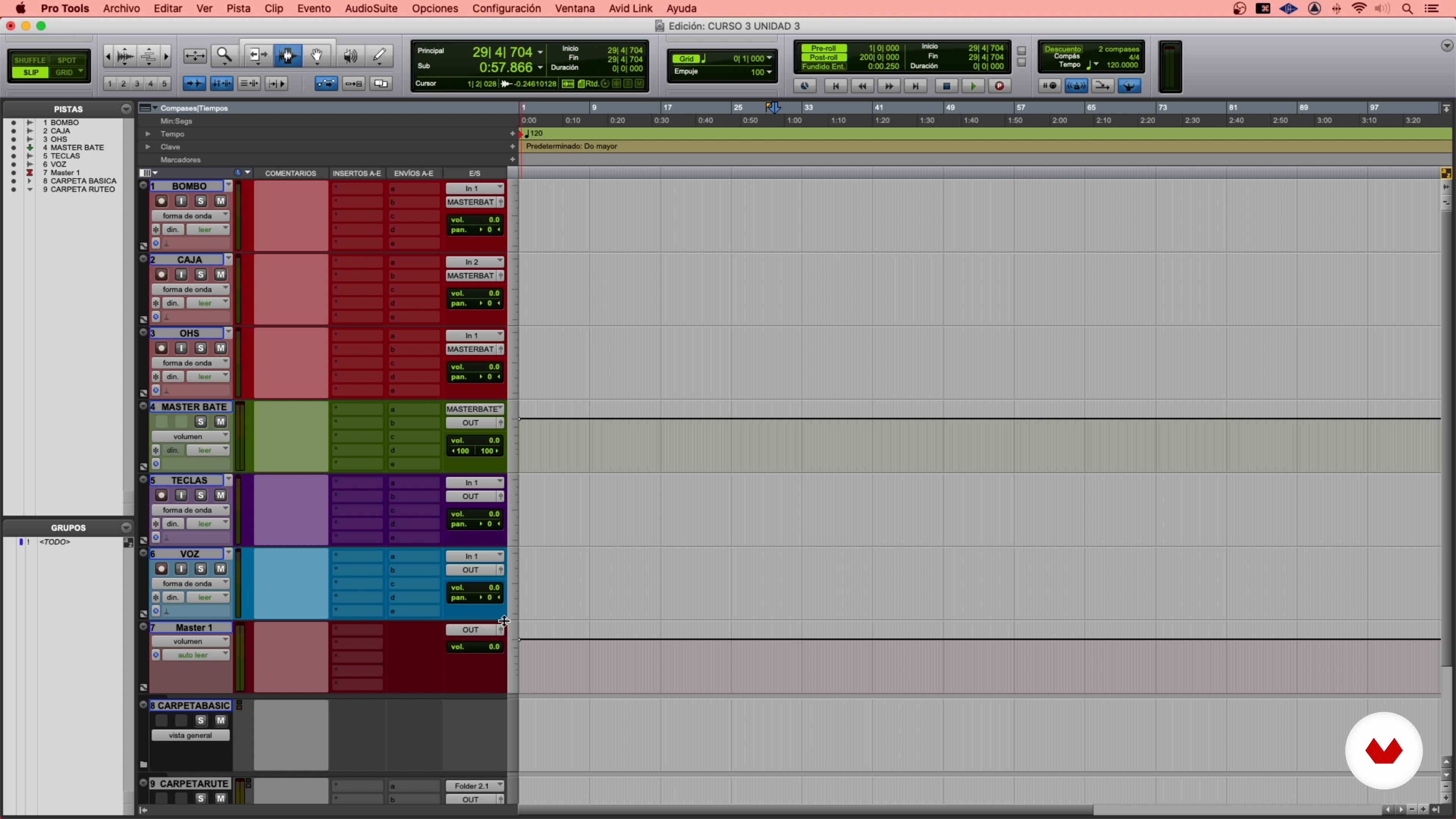The width and height of the screenshot is (1456, 819).
Task: Solo the BOMBO track
Action: 201,201
